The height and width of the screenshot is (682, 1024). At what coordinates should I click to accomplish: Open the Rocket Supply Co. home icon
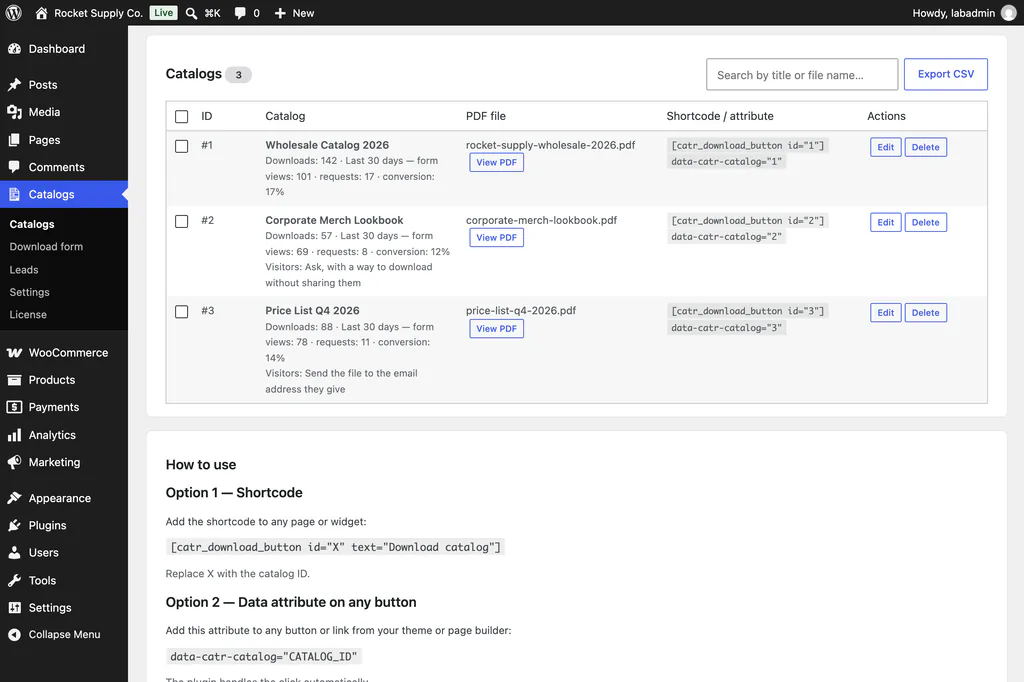[x=41, y=13]
